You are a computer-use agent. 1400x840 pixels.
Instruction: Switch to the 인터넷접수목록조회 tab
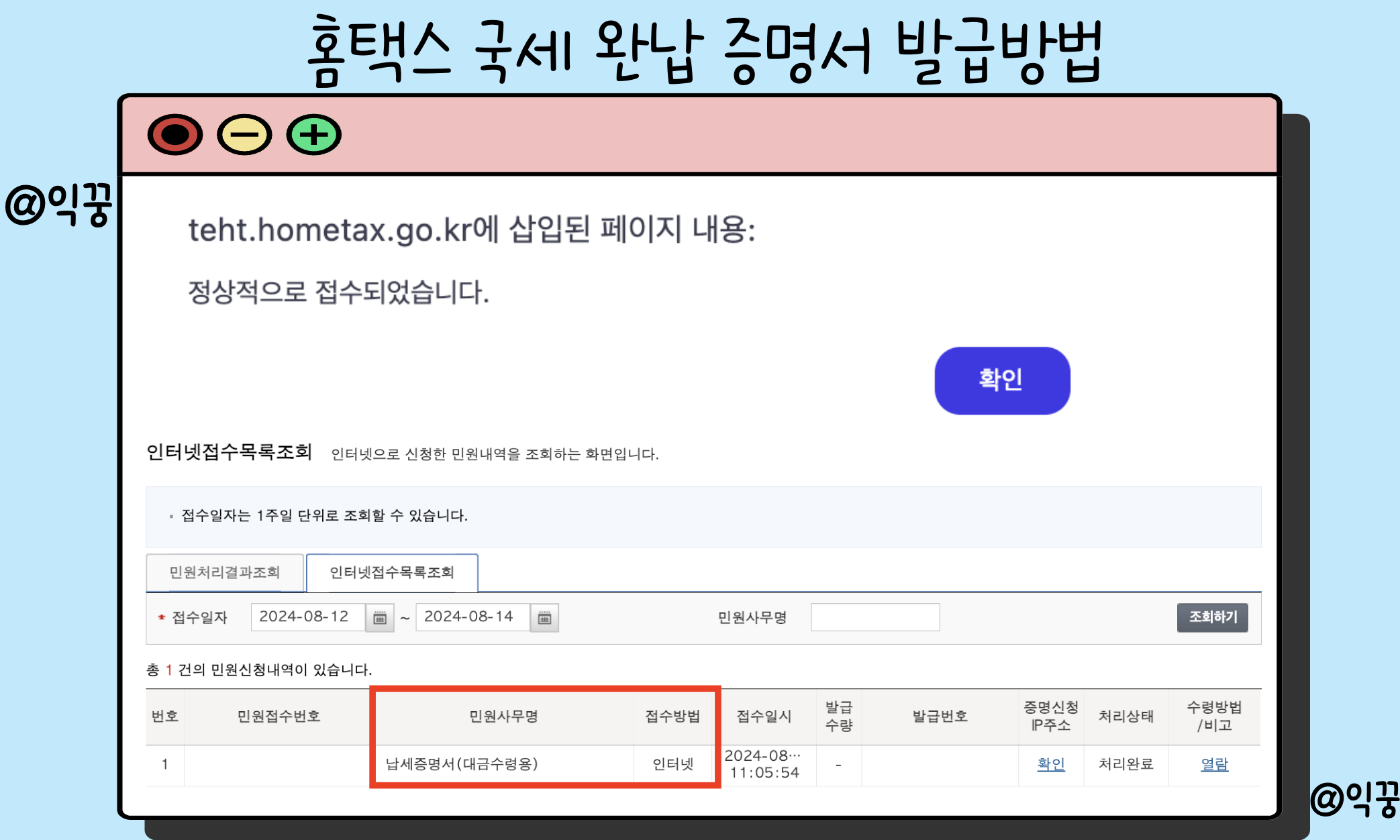(391, 572)
